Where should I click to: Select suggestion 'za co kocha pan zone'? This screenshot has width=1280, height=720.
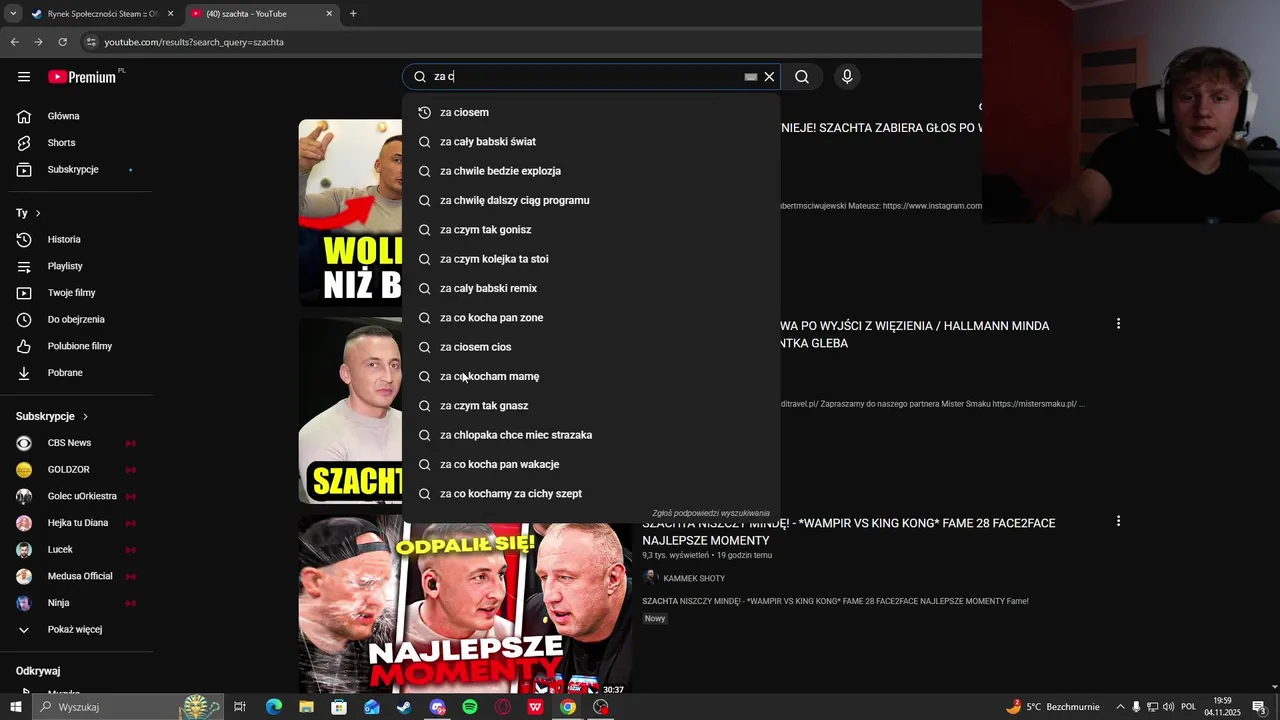[590, 318]
